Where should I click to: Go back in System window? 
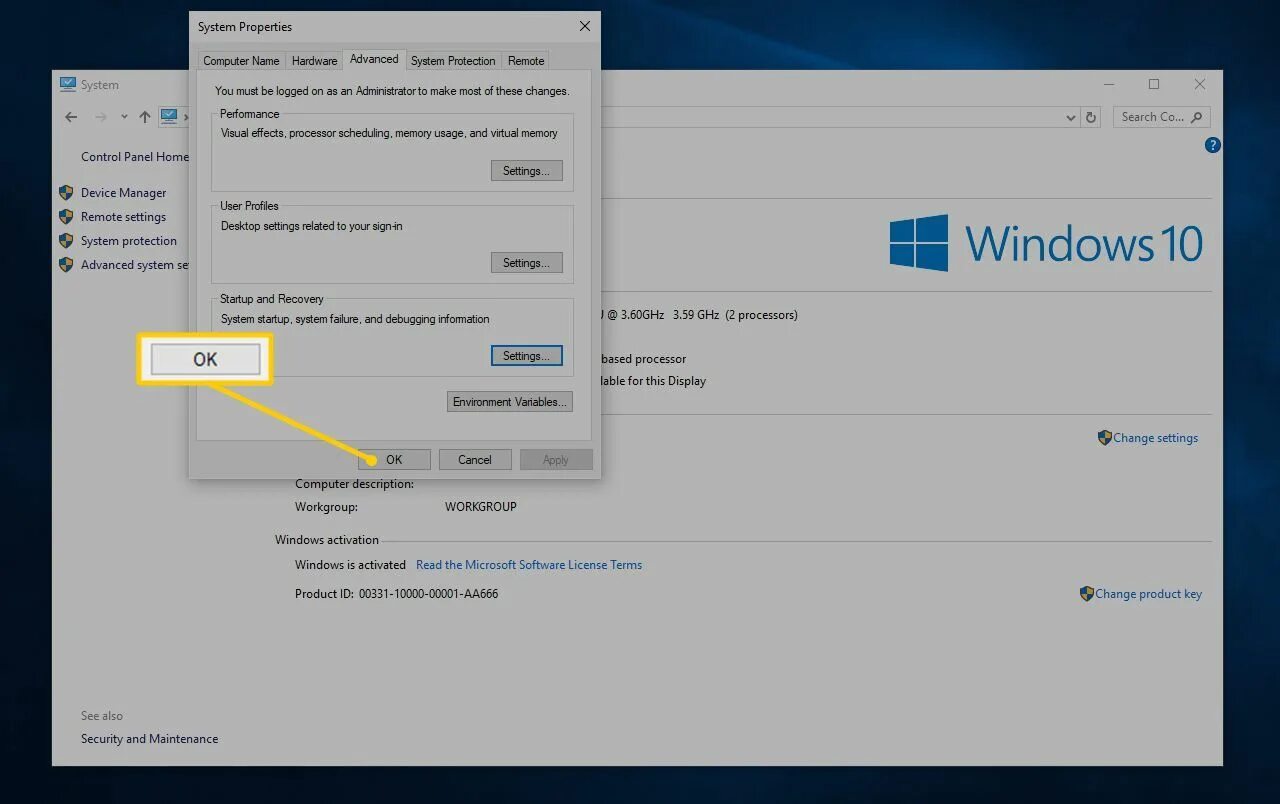pyautogui.click(x=71, y=117)
